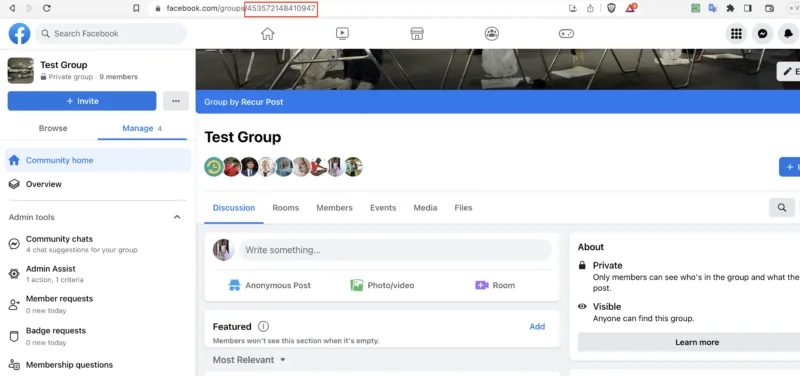The image size is (800, 376).
Task: Click the group search magnifier button
Action: pyautogui.click(x=782, y=208)
